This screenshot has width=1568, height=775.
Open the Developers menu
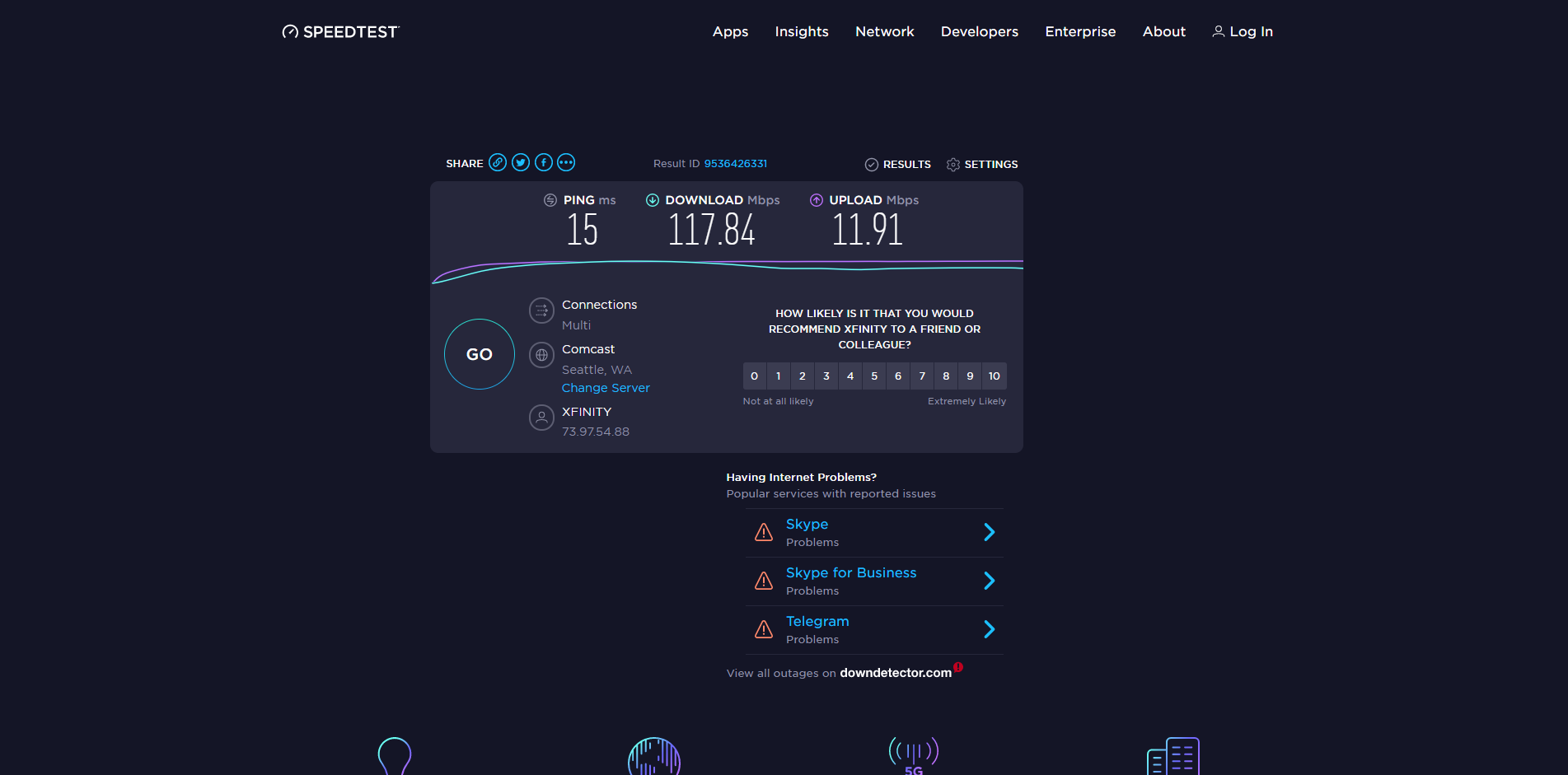[x=980, y=31]
